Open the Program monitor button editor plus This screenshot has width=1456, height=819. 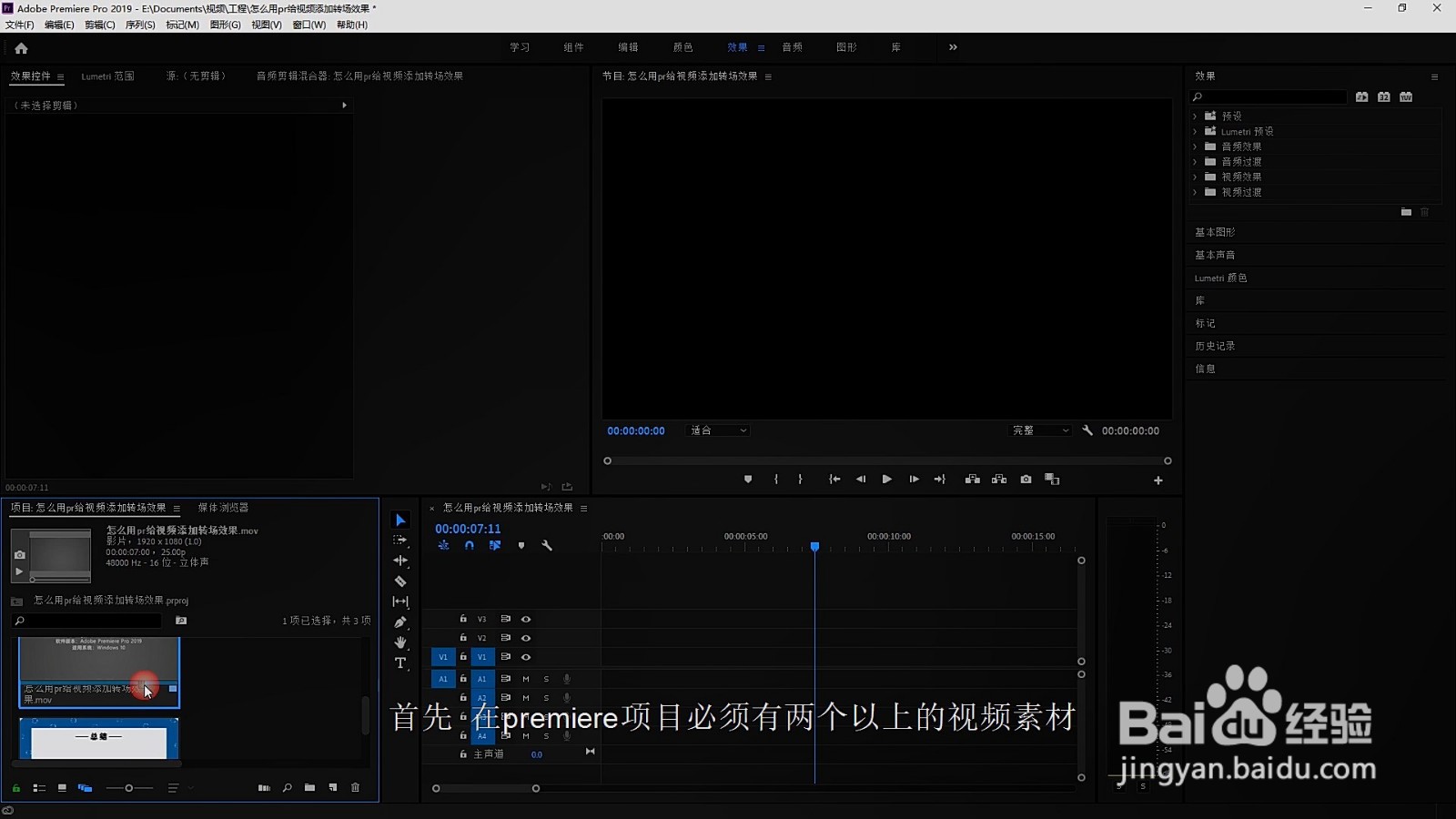(x=1158, y=480)
